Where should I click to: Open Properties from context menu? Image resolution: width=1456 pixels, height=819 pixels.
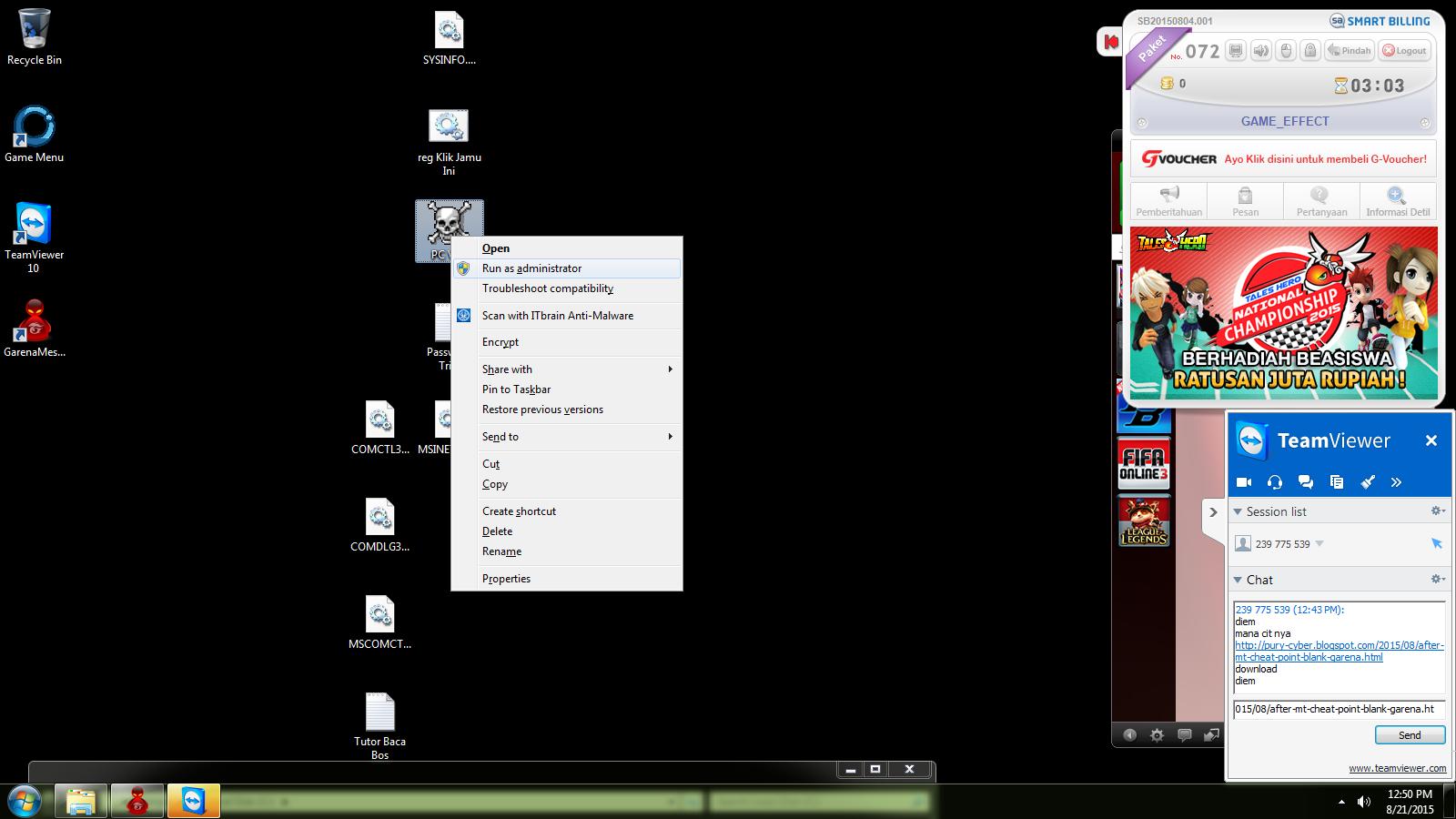click(x=567, y=579)
